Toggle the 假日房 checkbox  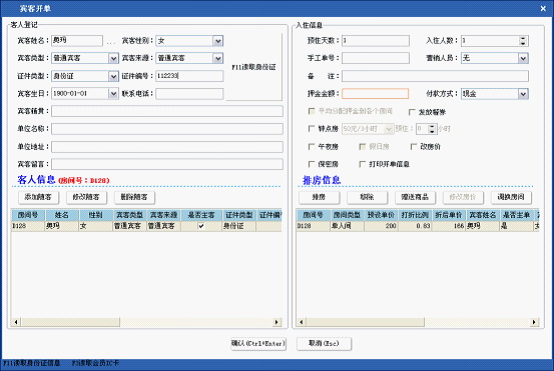click(x=362, y=146)
